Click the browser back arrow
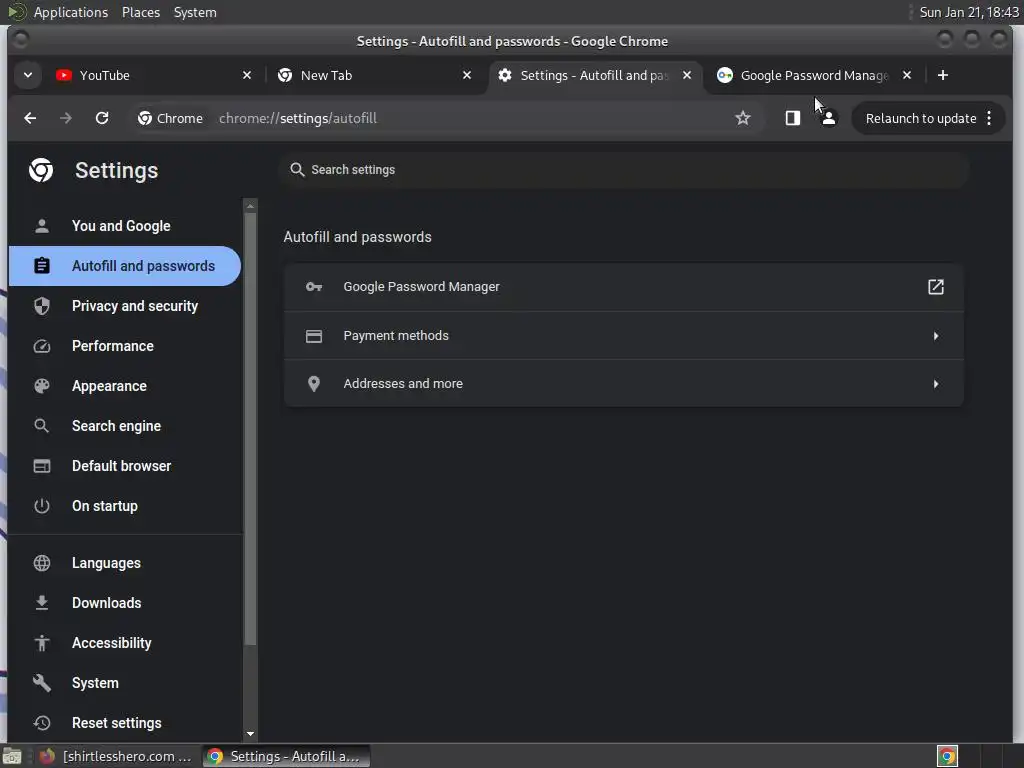 (x=30, y=118)
